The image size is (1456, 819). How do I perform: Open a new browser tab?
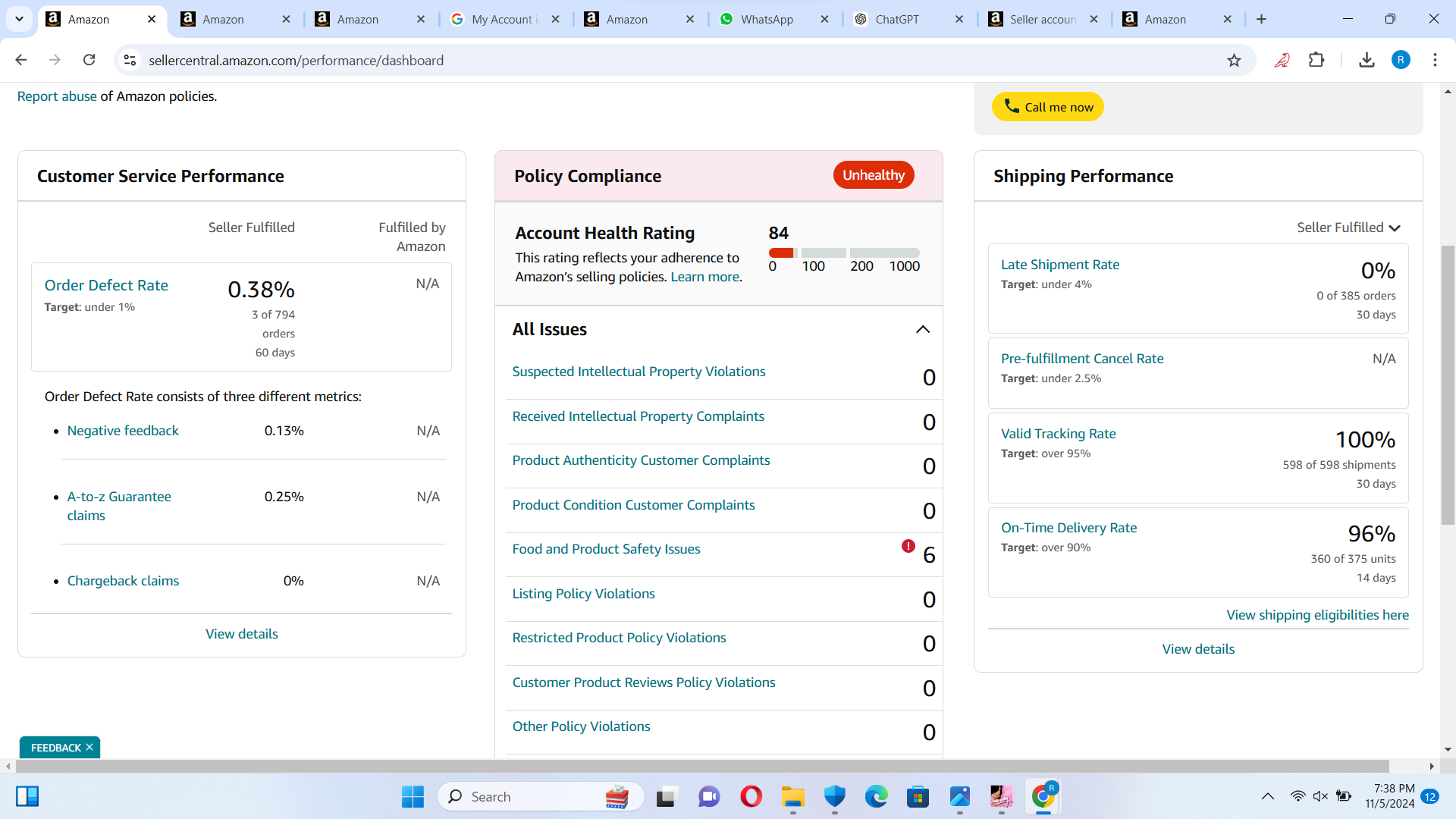(1261, 19)
